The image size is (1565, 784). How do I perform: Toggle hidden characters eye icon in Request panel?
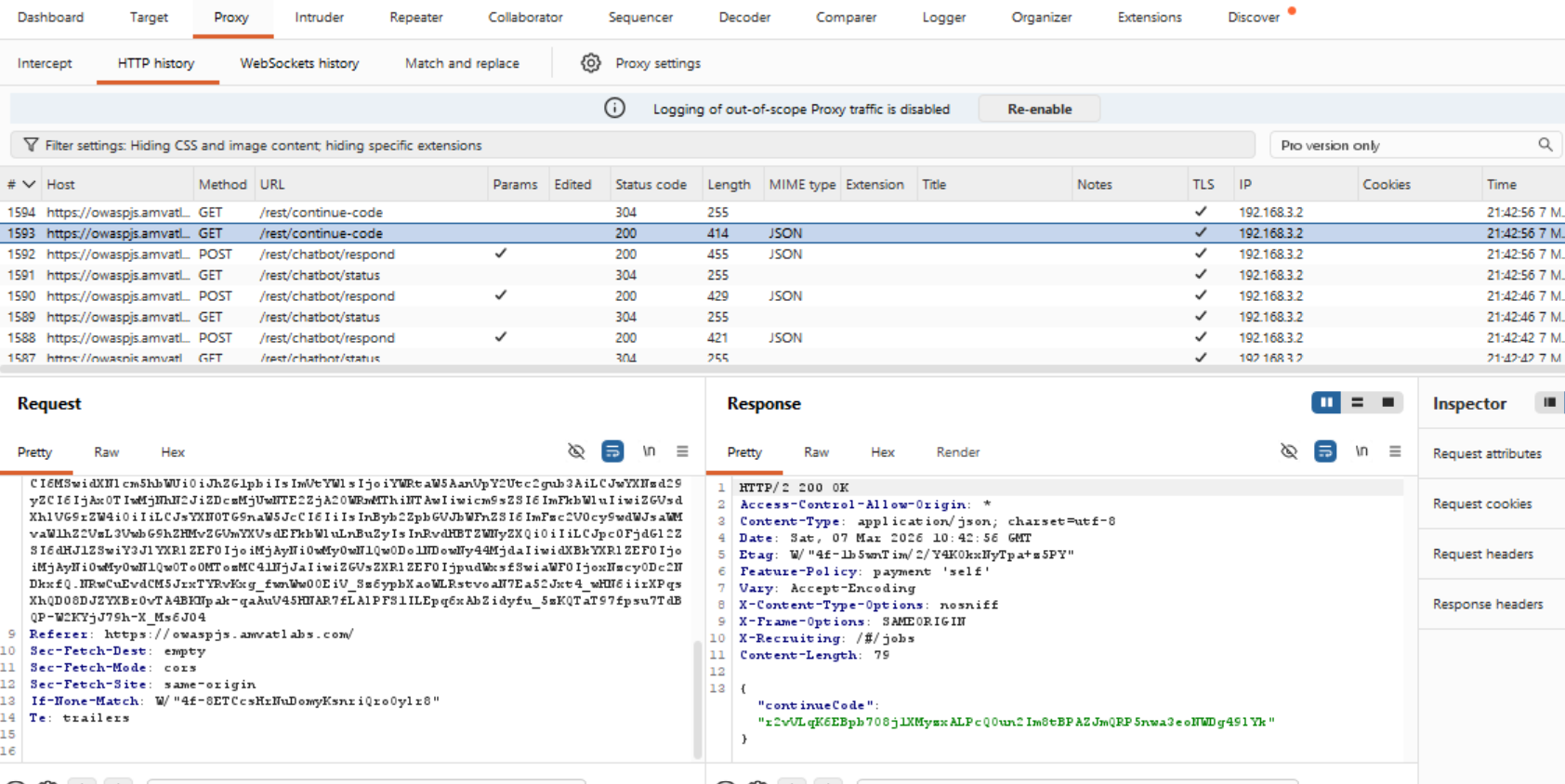pos(576,451)
